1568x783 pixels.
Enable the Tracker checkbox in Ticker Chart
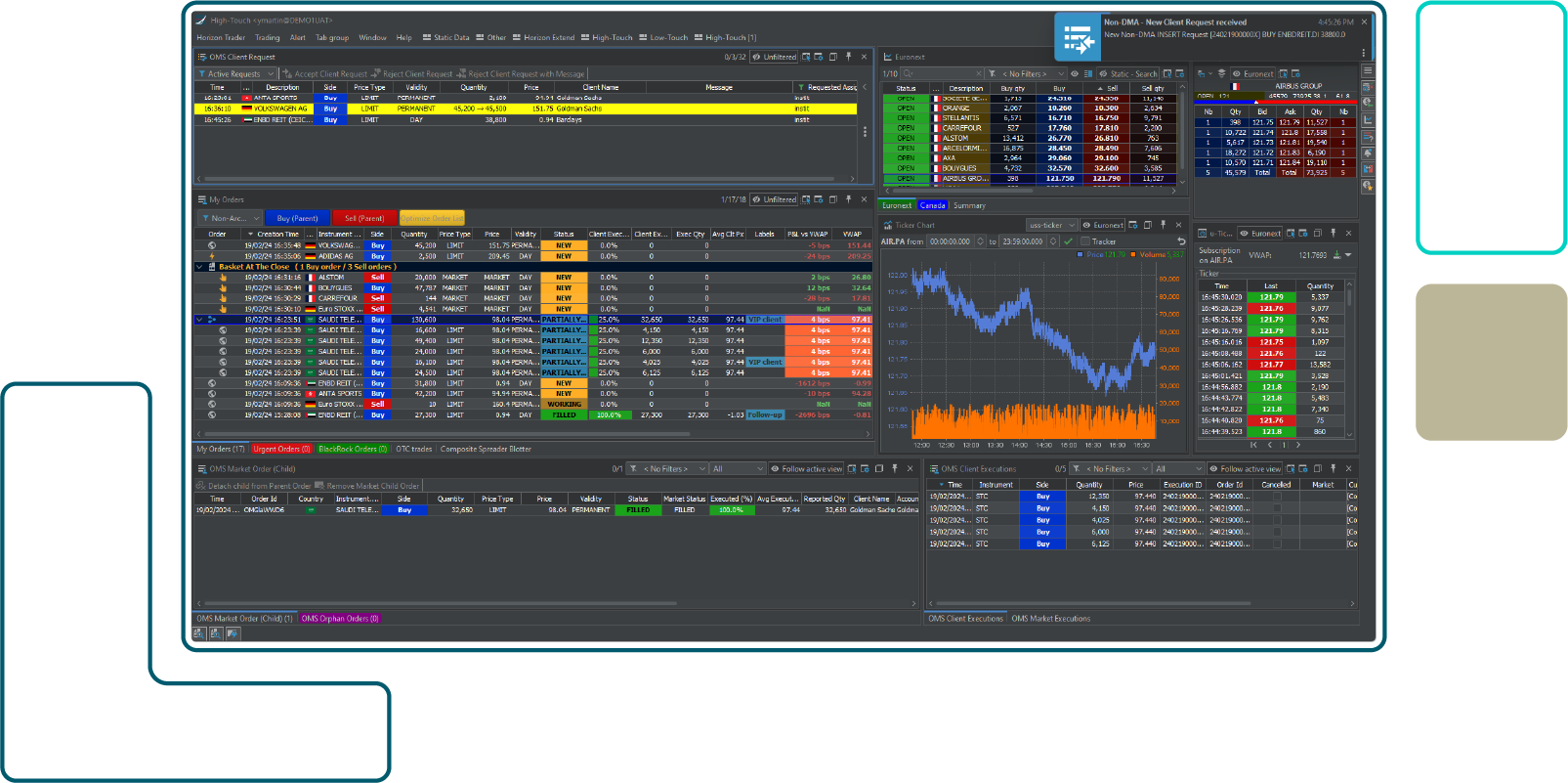point(1085,241)
